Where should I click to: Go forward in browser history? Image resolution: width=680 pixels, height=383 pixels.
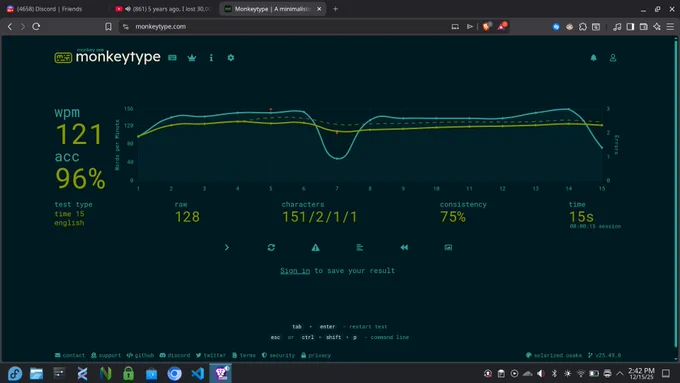(23, 26)
